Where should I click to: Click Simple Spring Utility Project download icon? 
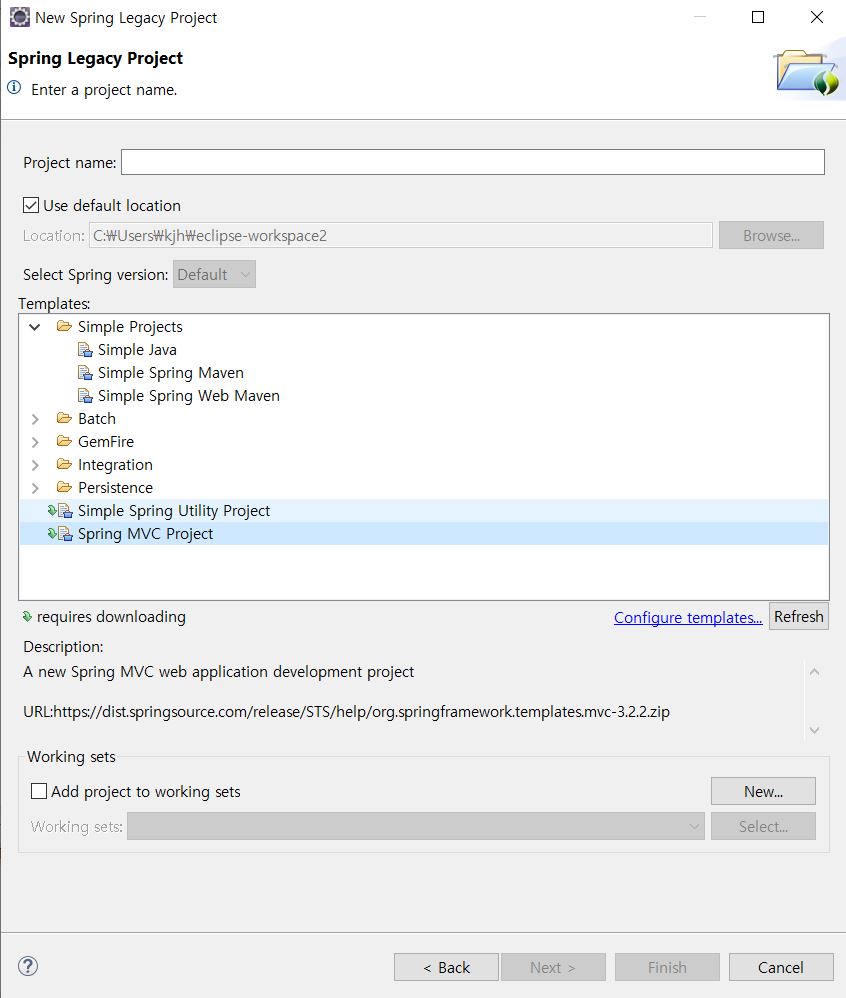pyautogui.click(x=52, y=510)
